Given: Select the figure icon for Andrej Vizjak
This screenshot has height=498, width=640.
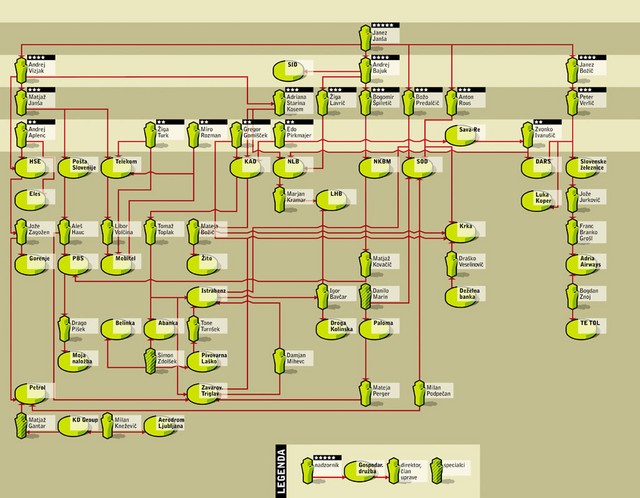Looking at the screenshot, I should (x=21, y=70).
